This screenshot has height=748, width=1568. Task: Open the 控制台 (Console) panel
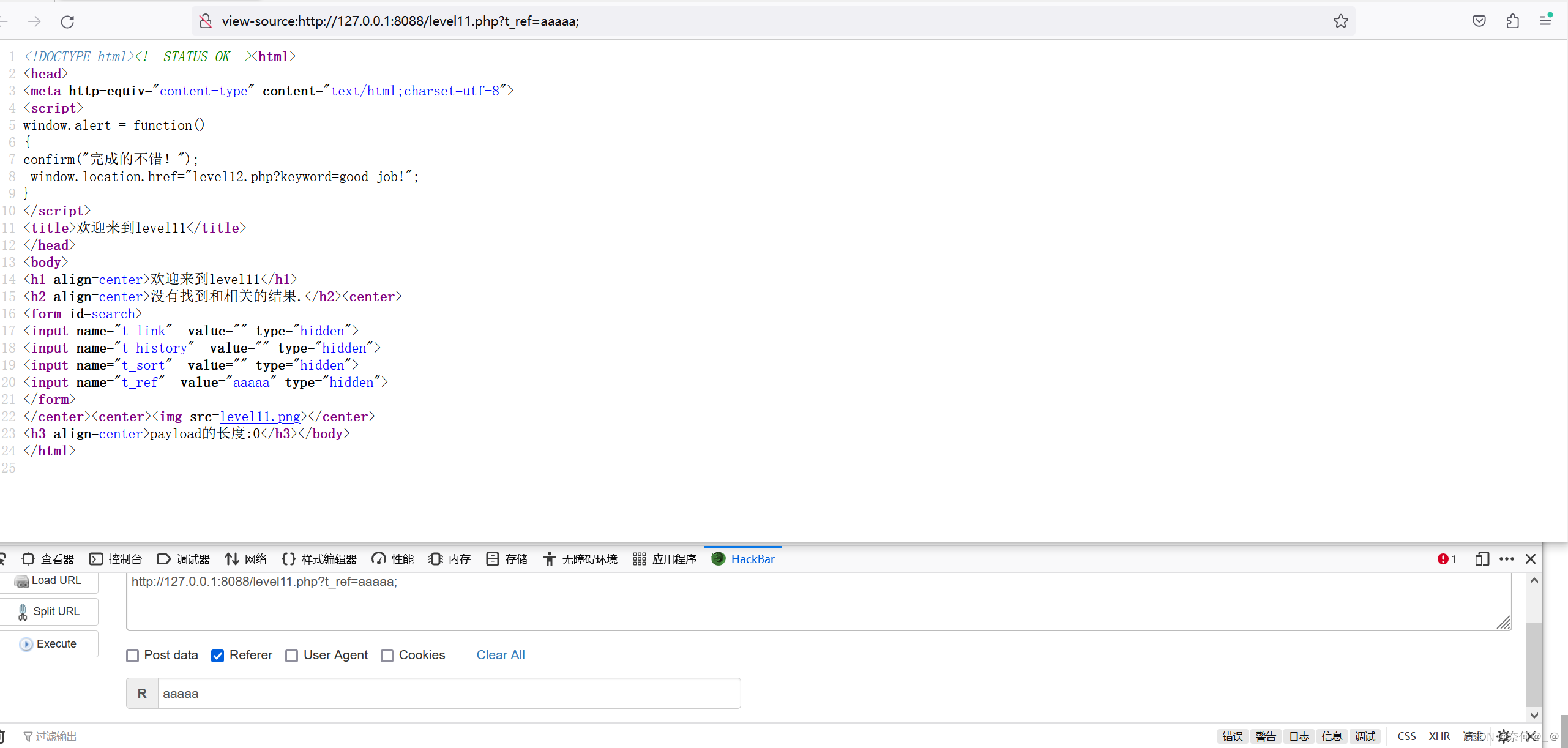(121, 558)
